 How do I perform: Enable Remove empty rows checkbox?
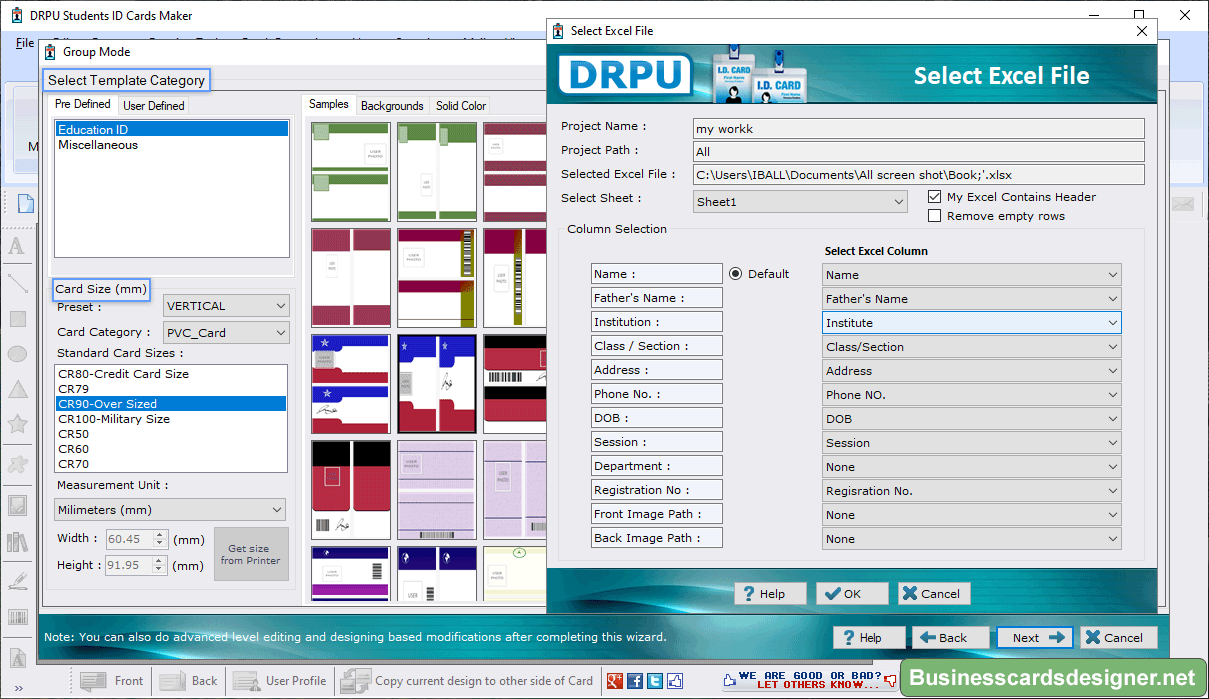(x=935, y=216)
